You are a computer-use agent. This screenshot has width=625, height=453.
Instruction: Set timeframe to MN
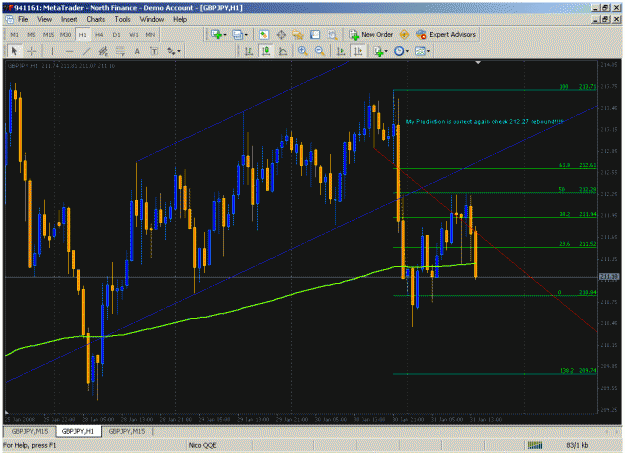coord(150,35)
